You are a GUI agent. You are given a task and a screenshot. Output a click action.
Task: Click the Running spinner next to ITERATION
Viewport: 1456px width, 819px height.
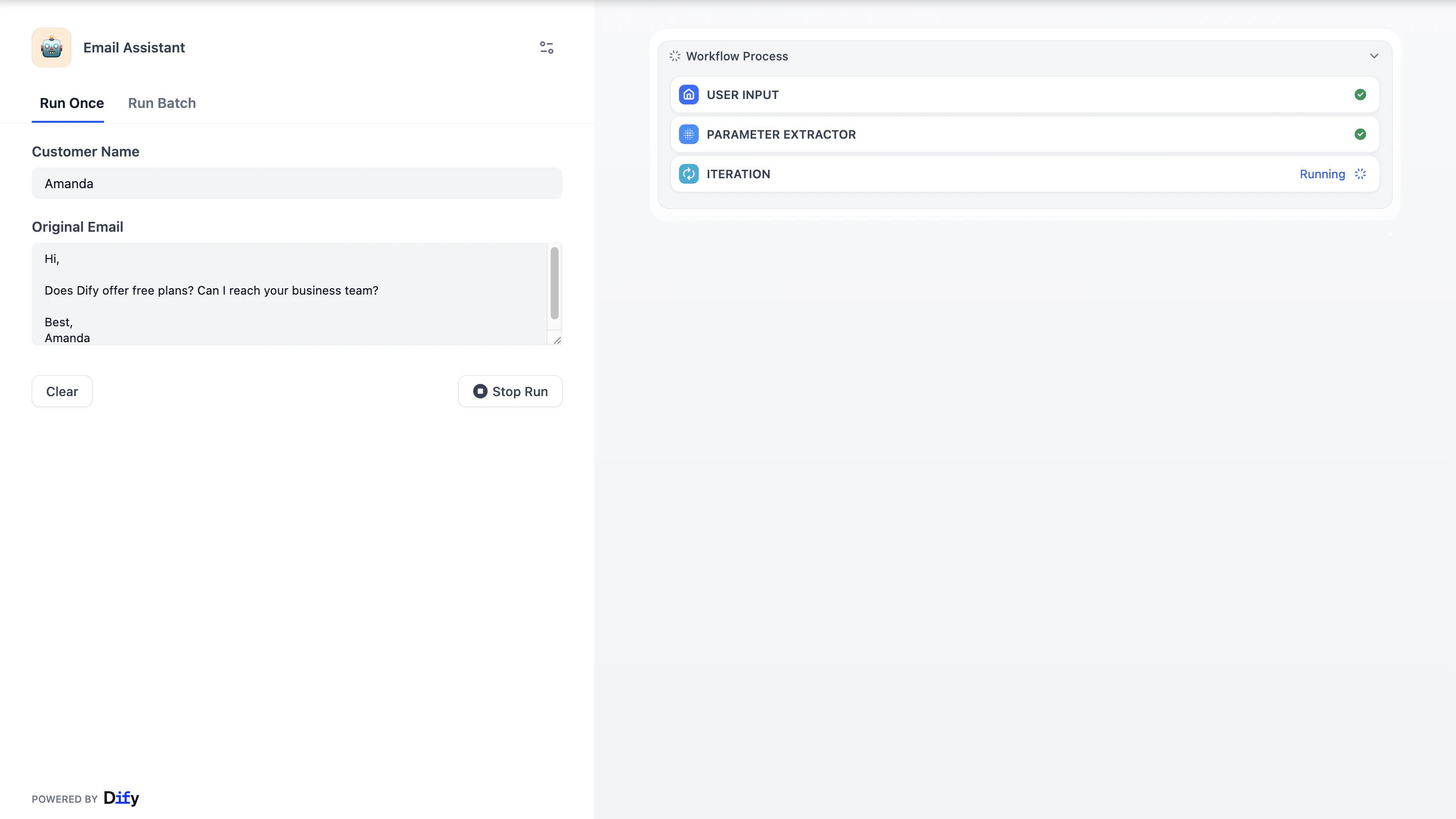click(x=1360, y=174)
